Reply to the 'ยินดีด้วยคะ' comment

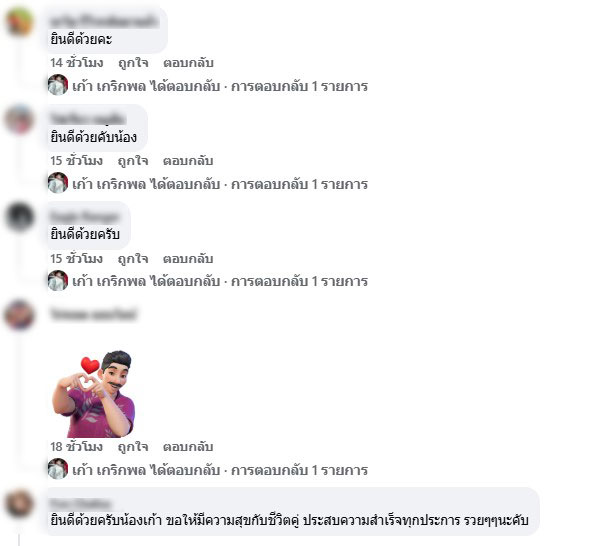[188, 63]
